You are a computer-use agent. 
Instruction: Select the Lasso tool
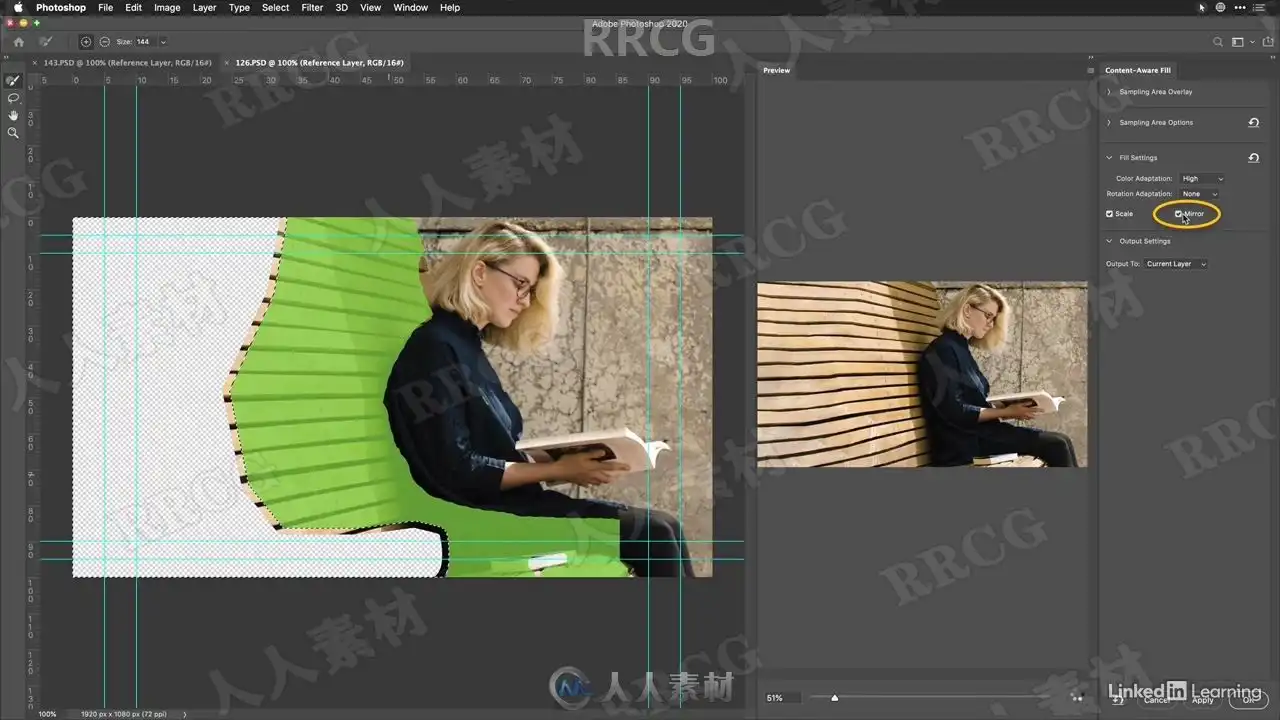click(13, 98)
